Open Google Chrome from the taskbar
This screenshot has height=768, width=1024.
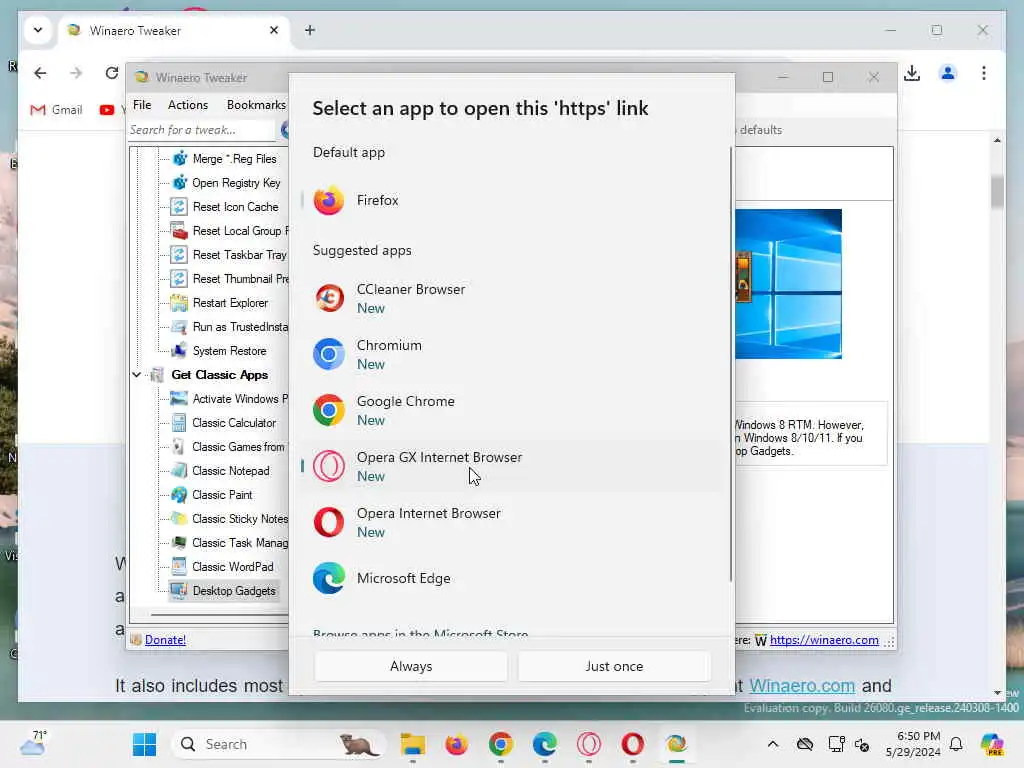point(501,744)
